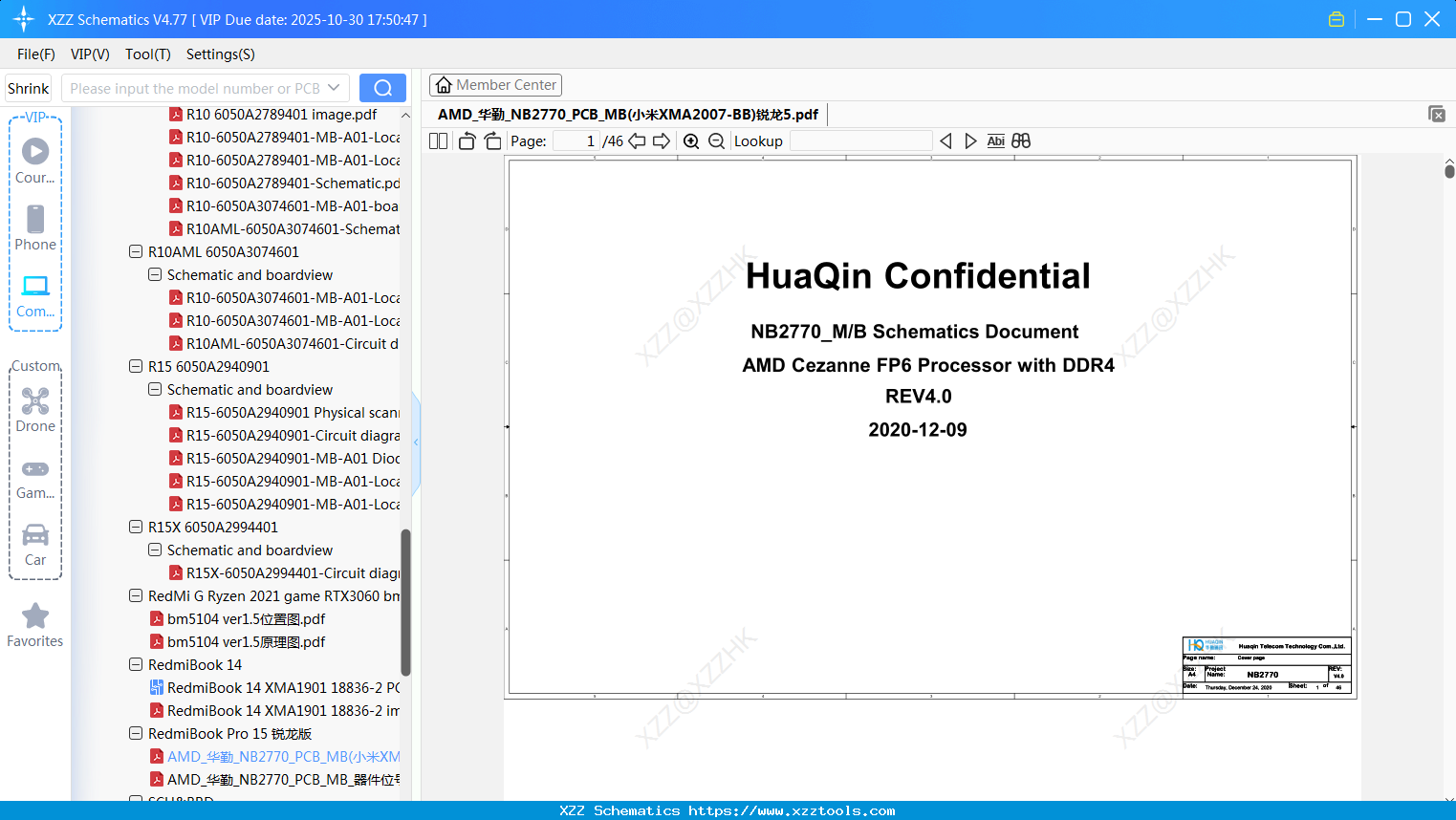Click the XZZ Schematics app logo
The image size is (1456, 820).
23,19
